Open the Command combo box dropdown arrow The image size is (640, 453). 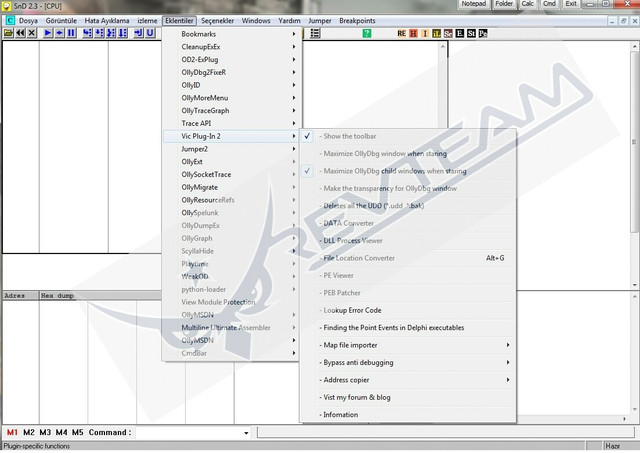246,433
